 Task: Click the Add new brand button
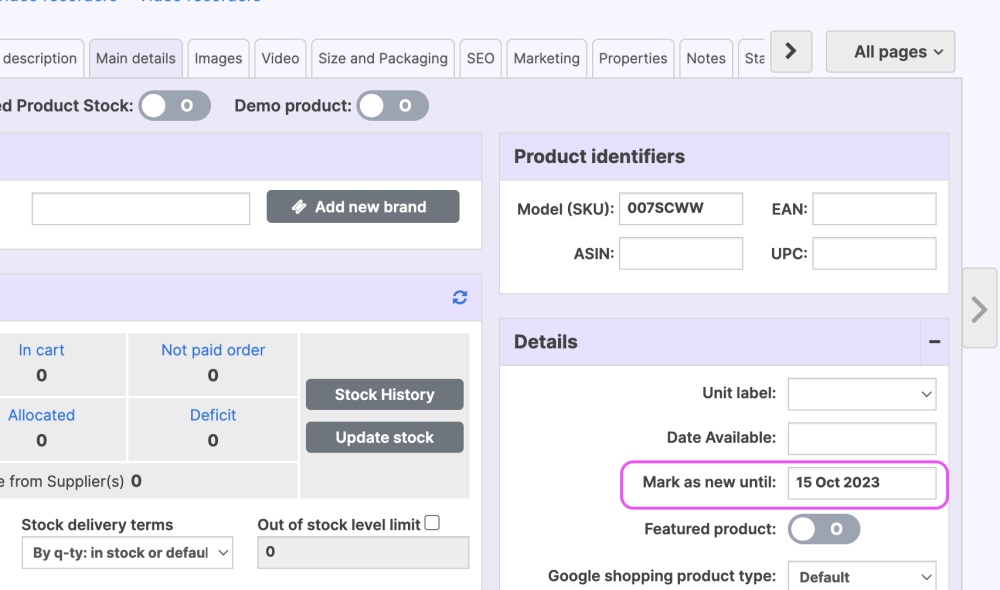click(363, 207)
